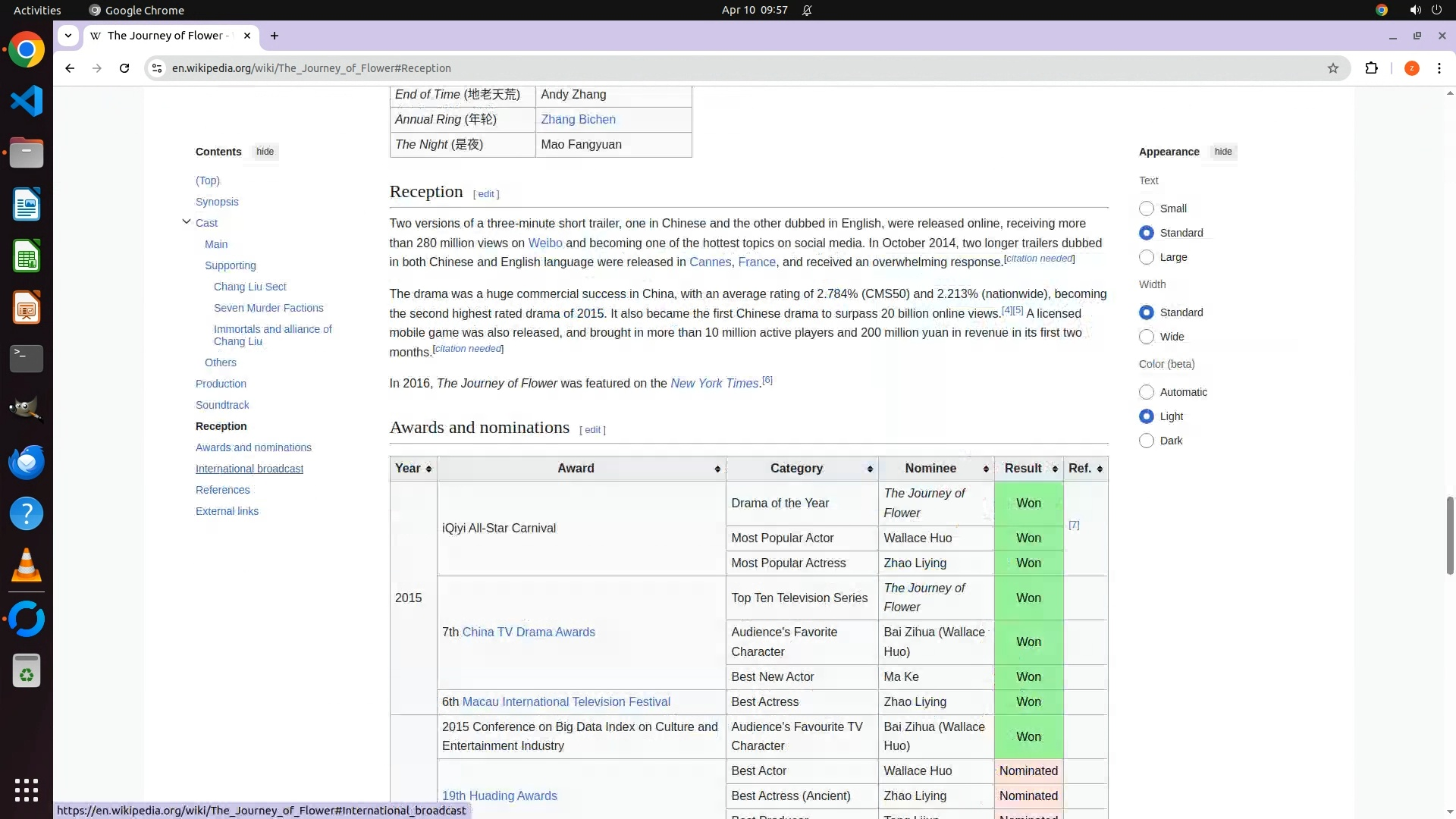Switch the page width to Wide
The height and width of the screenshot is (819, 1456).
[1147, 337]
